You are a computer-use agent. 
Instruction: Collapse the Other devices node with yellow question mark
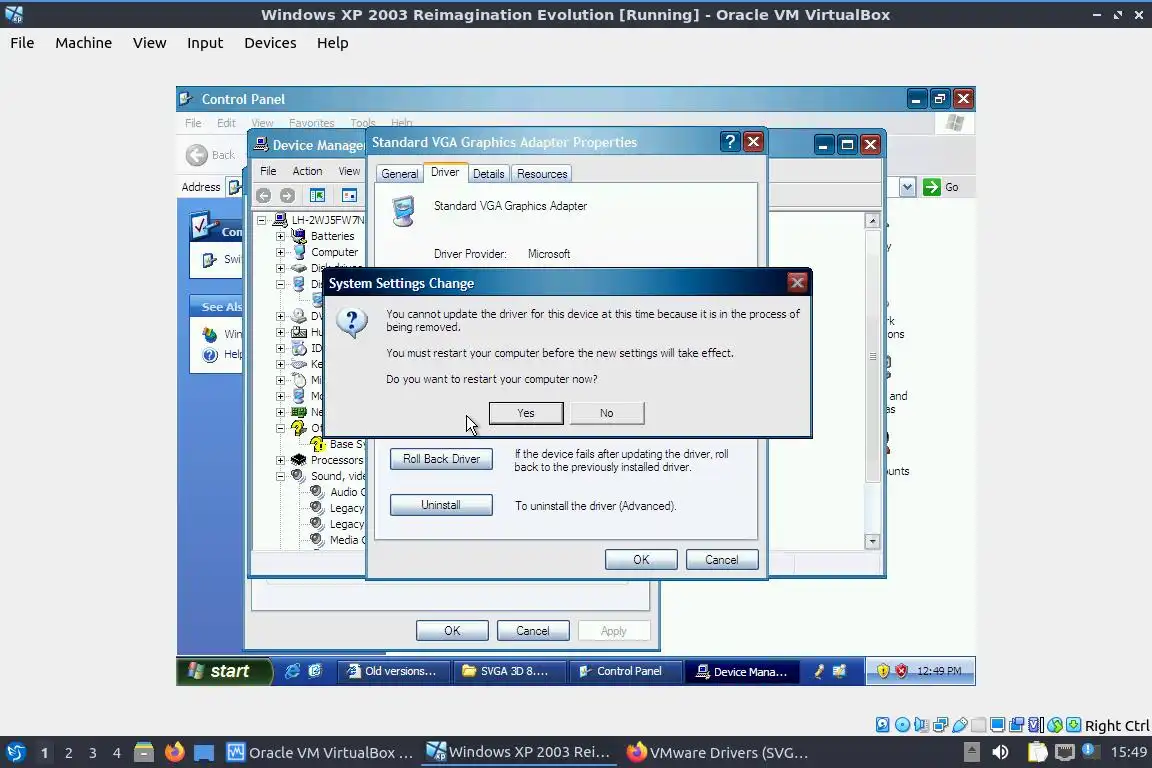coord(280,428)
